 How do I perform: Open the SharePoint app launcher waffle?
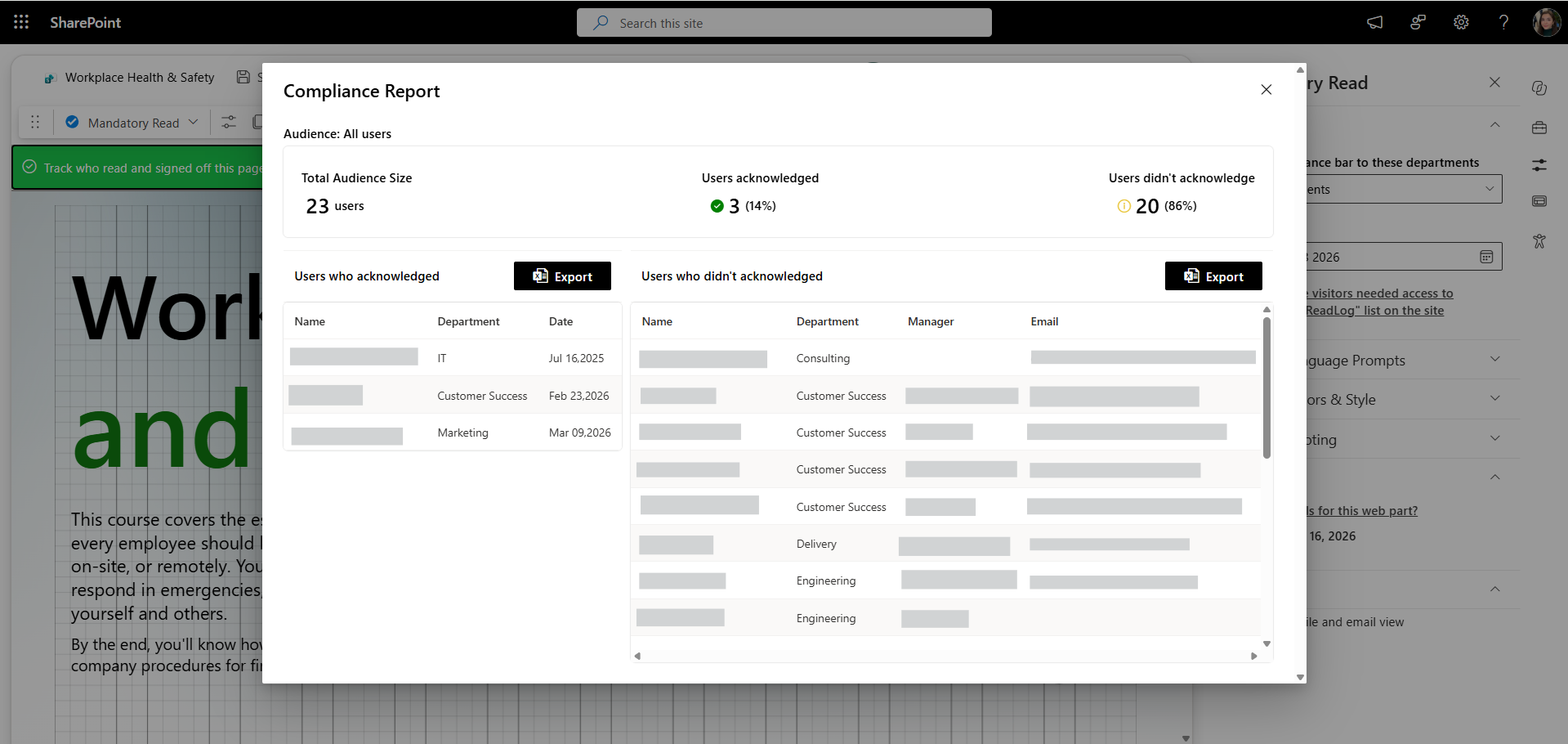(x=21, y=22)
